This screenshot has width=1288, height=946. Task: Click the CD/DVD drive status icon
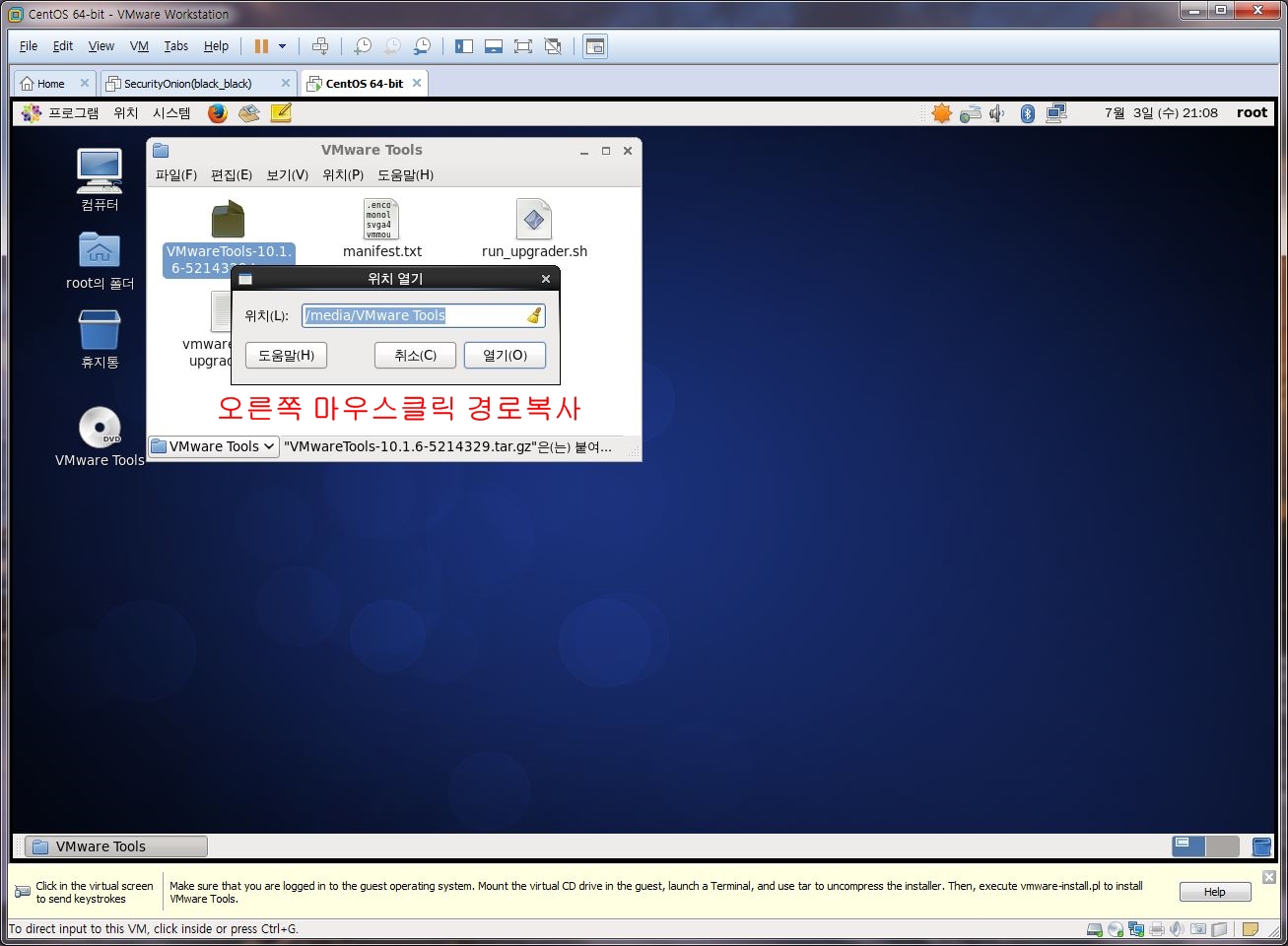tap(1115, 929)
